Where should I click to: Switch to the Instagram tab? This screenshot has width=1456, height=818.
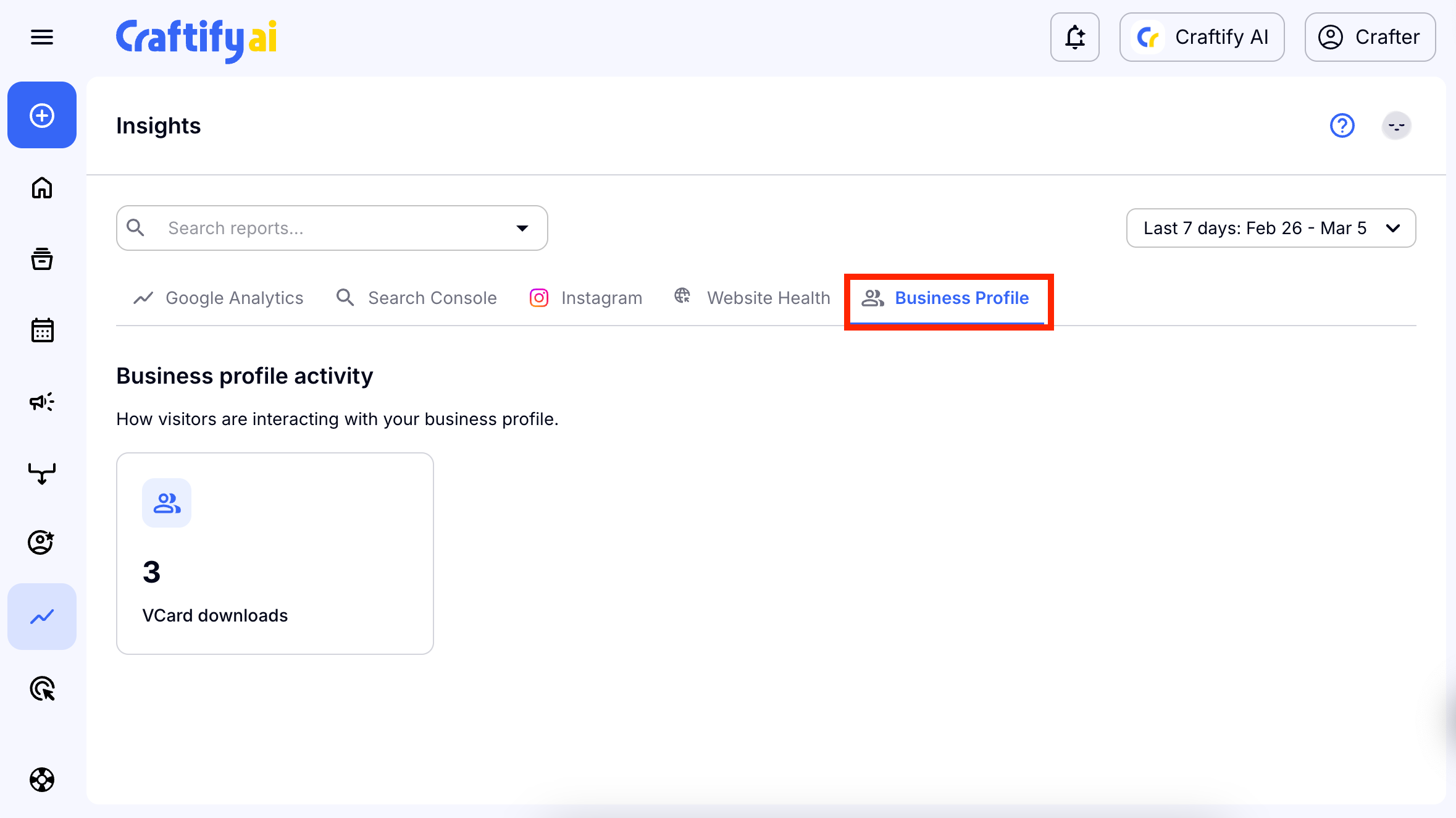586,298
